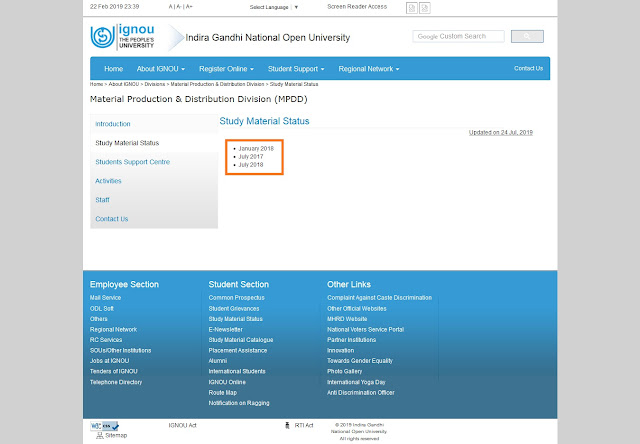Open Activities in the sidebar

click(x=108, y=181)
